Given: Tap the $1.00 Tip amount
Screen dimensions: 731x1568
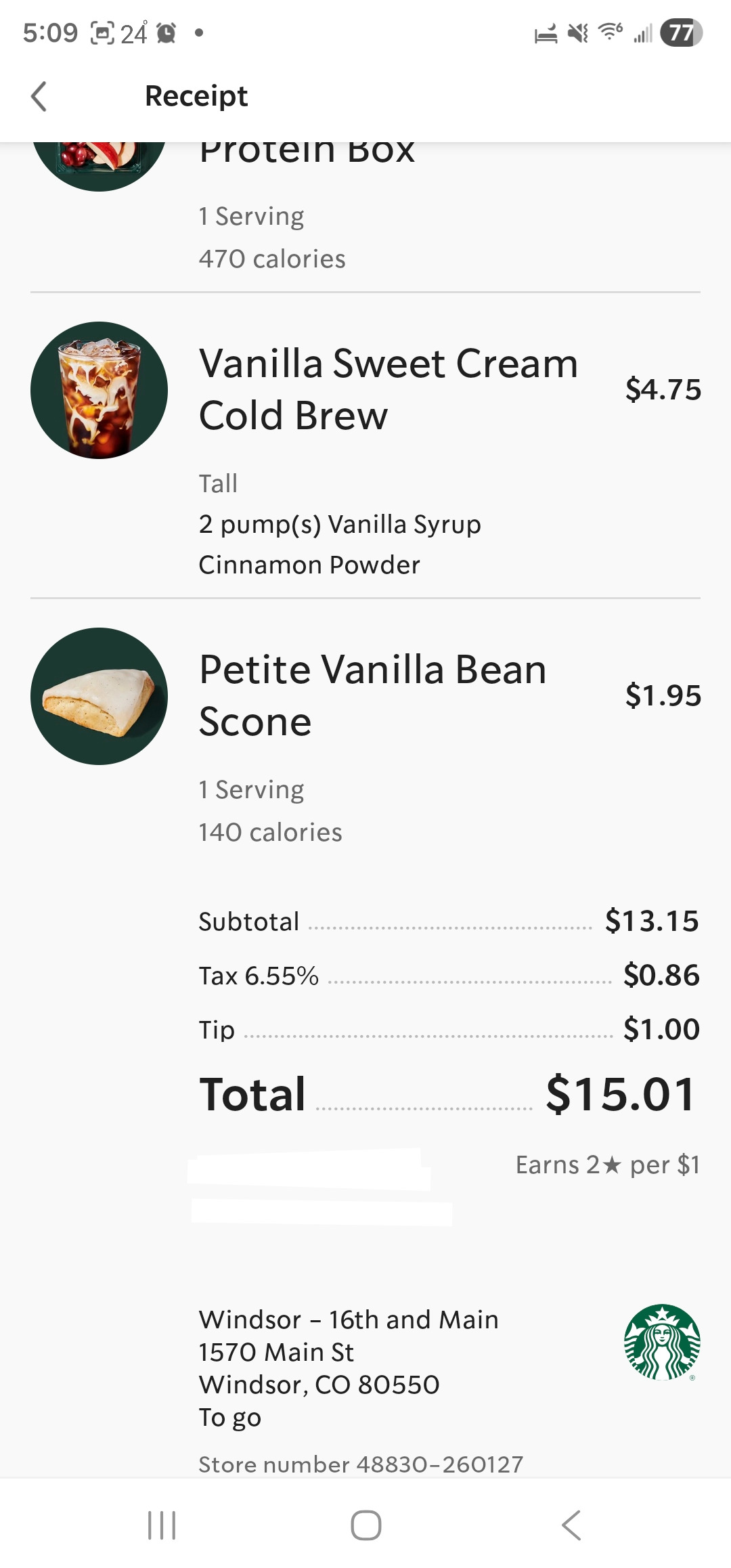Looking at the screenshot, I should pyautogui.click(x=661, y=1029).
